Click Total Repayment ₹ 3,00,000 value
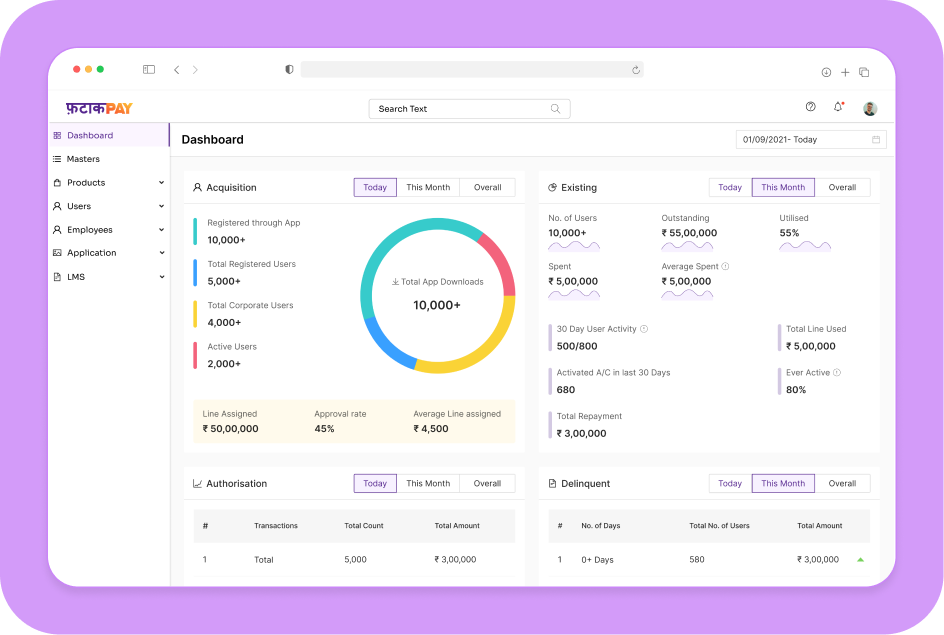The width and height of the screenshot is (944, 635). click(582, 433)
